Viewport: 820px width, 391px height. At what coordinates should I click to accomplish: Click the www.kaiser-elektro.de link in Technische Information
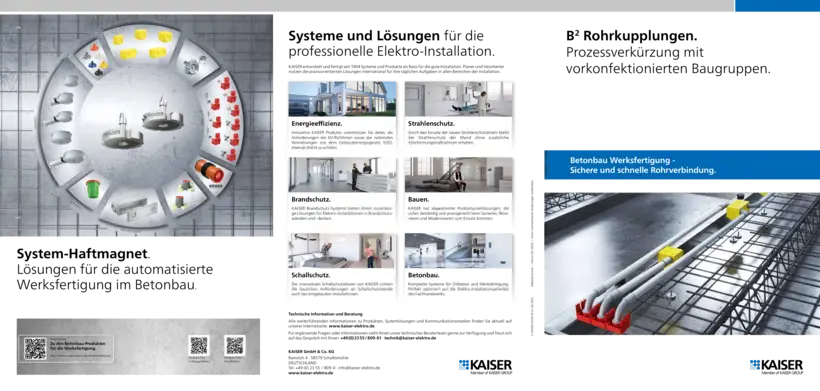point(352,325)
